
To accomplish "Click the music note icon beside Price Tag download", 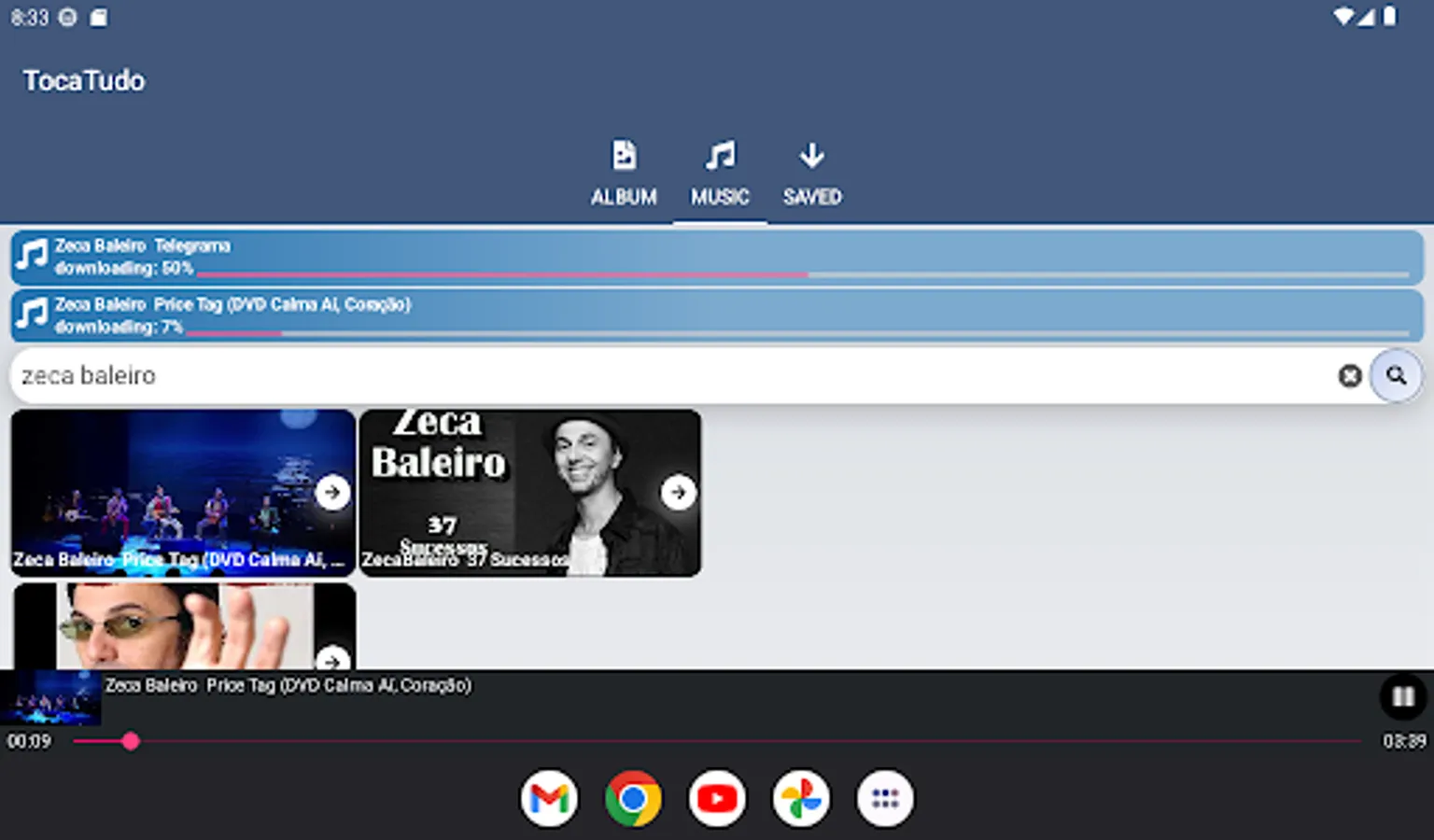I will [x=32, y=315].
